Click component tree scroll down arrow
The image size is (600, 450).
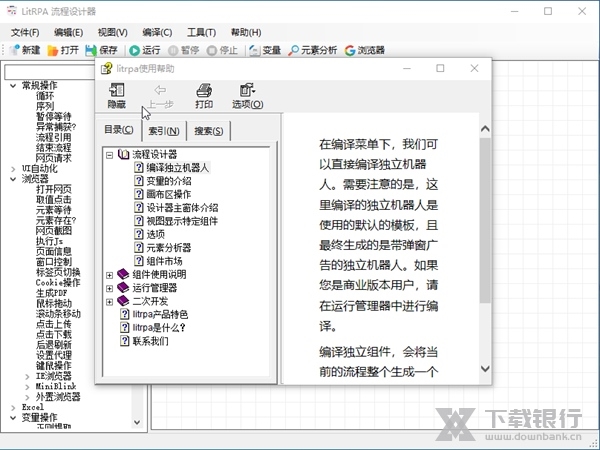(x=137, y=422)
